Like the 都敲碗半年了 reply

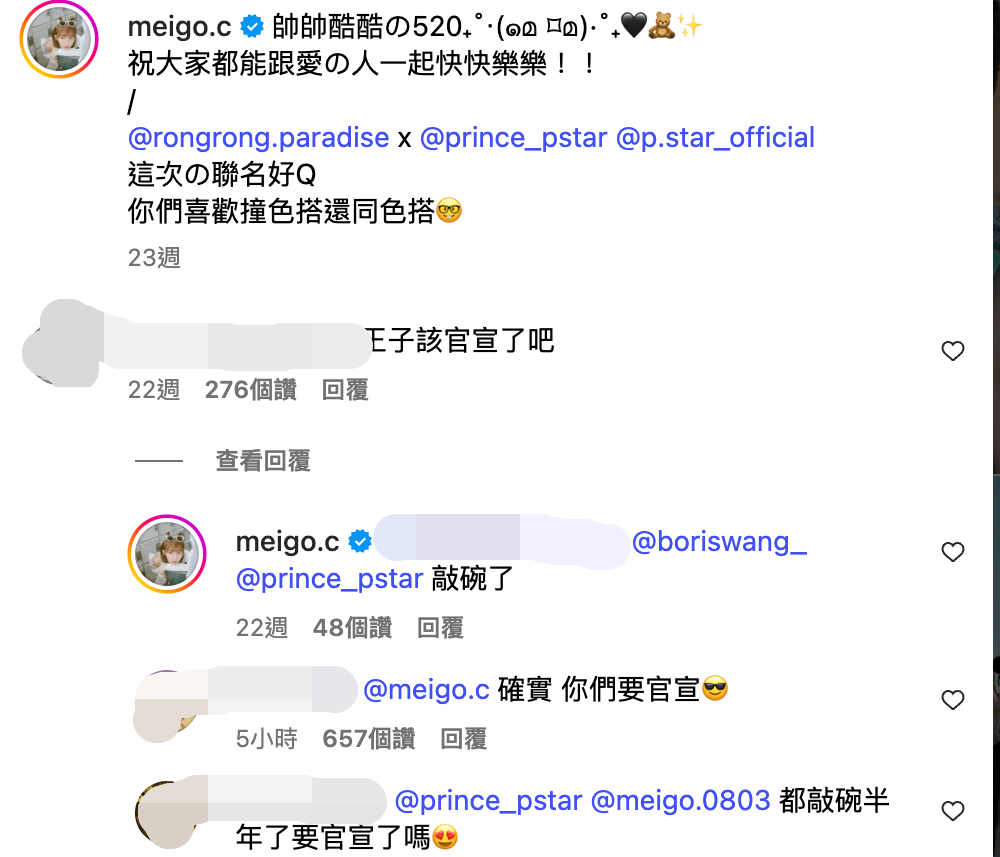point(953,811)
